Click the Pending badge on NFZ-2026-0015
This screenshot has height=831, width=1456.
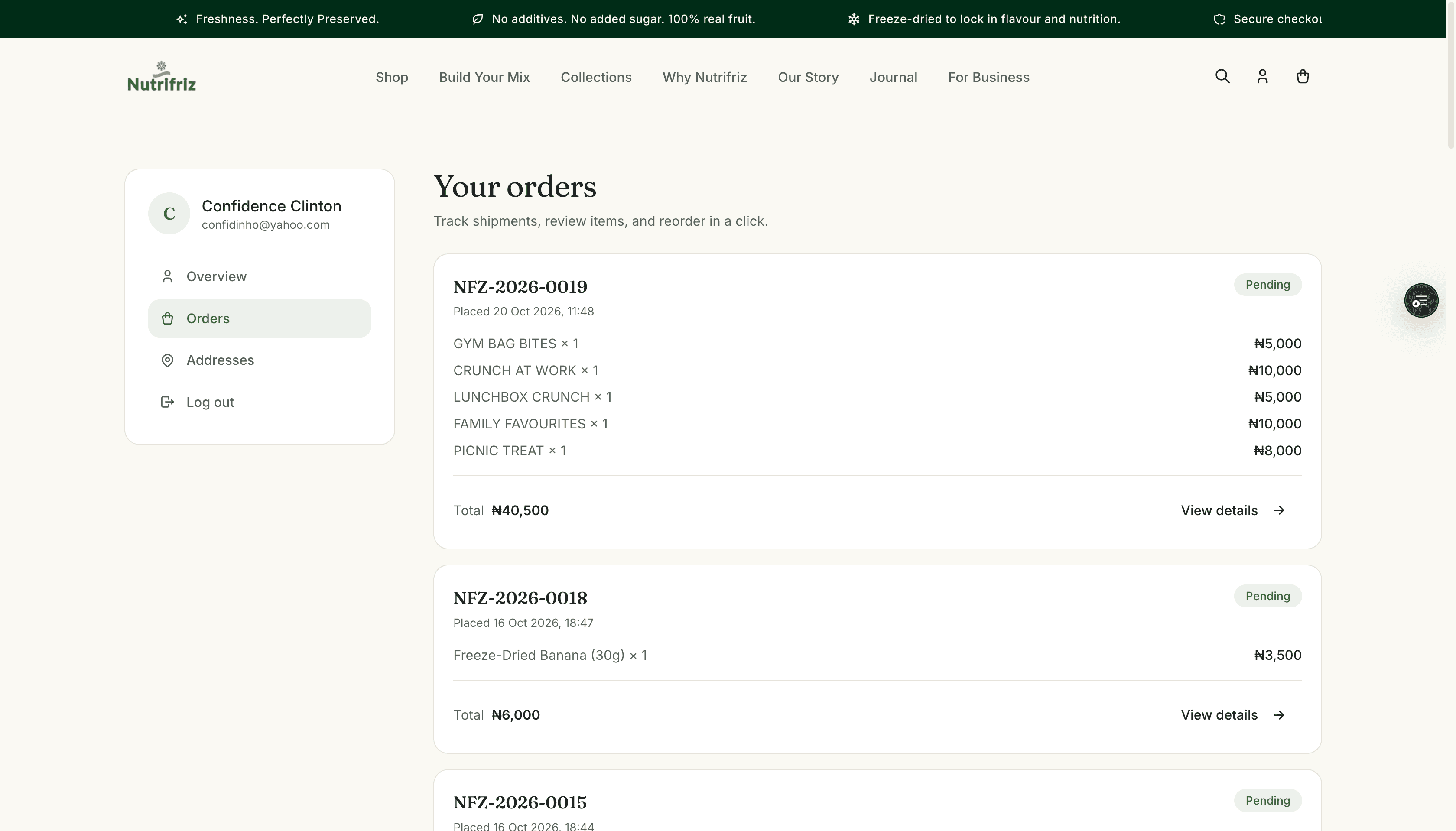(x=1267, y=800)
